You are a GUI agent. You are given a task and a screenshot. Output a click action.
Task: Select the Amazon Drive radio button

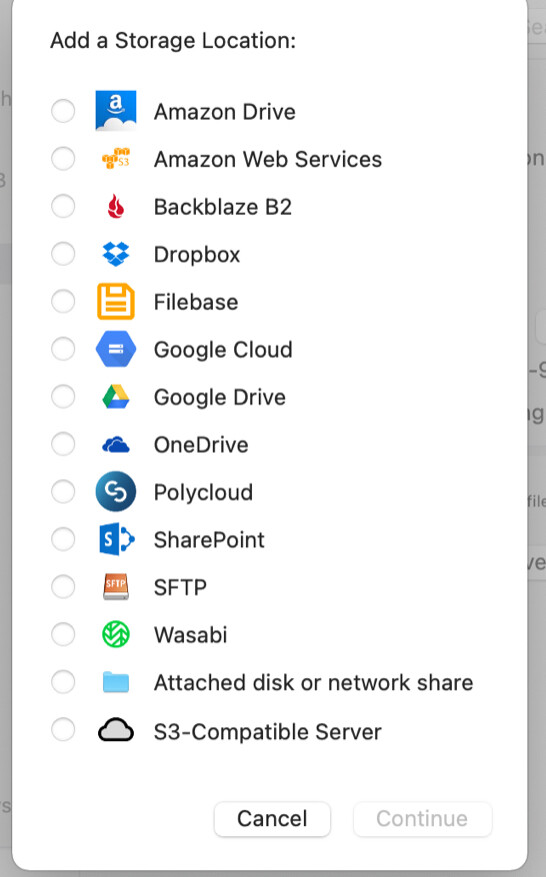pos(63,111)
